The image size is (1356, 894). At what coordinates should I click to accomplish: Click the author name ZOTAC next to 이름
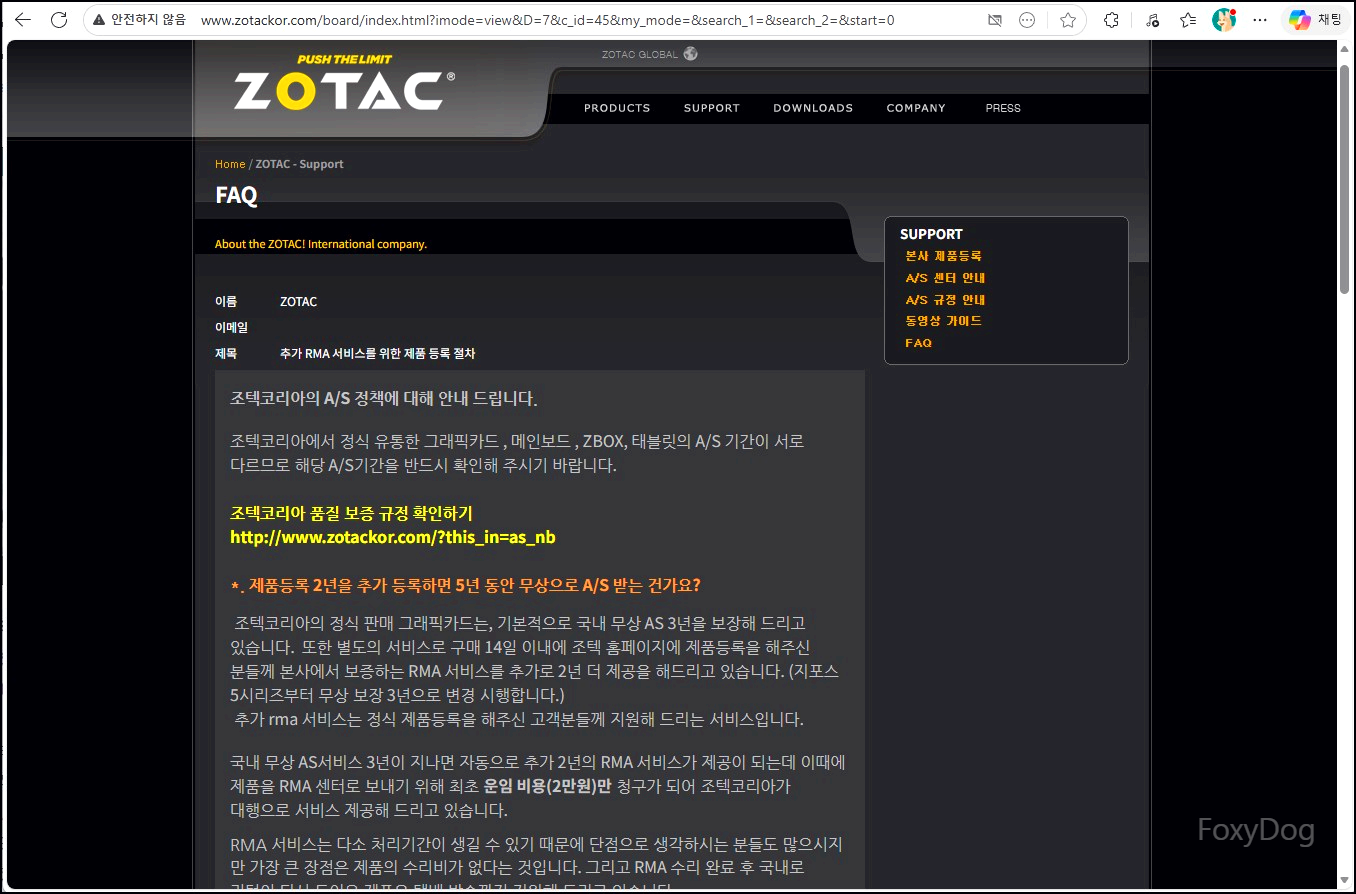tap(299, 302)
